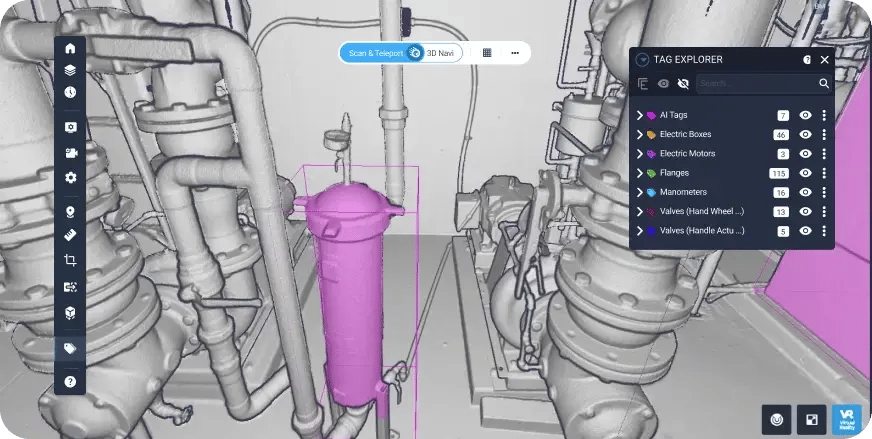Open the tags icon in sidebar

pos(70,349)
